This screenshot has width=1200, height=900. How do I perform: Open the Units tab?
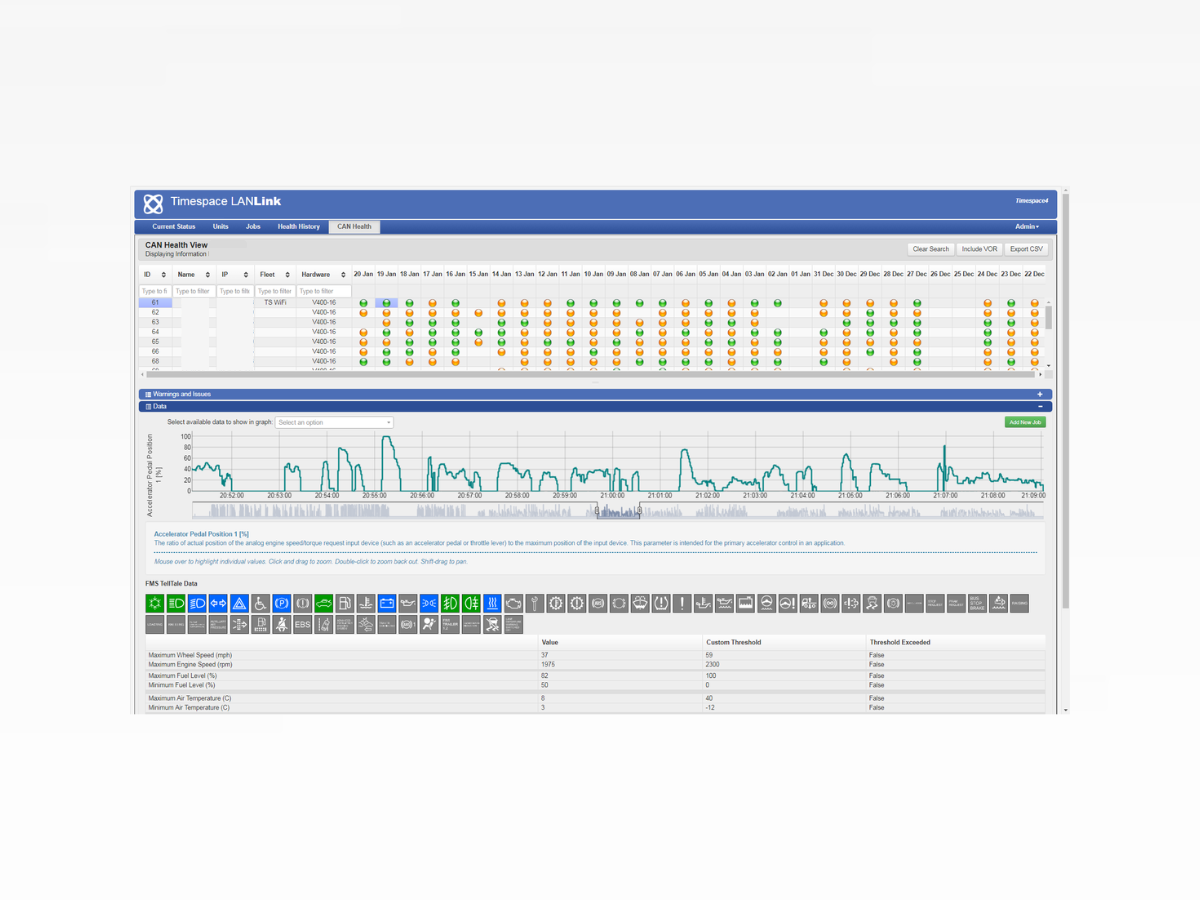click(221, 226)
